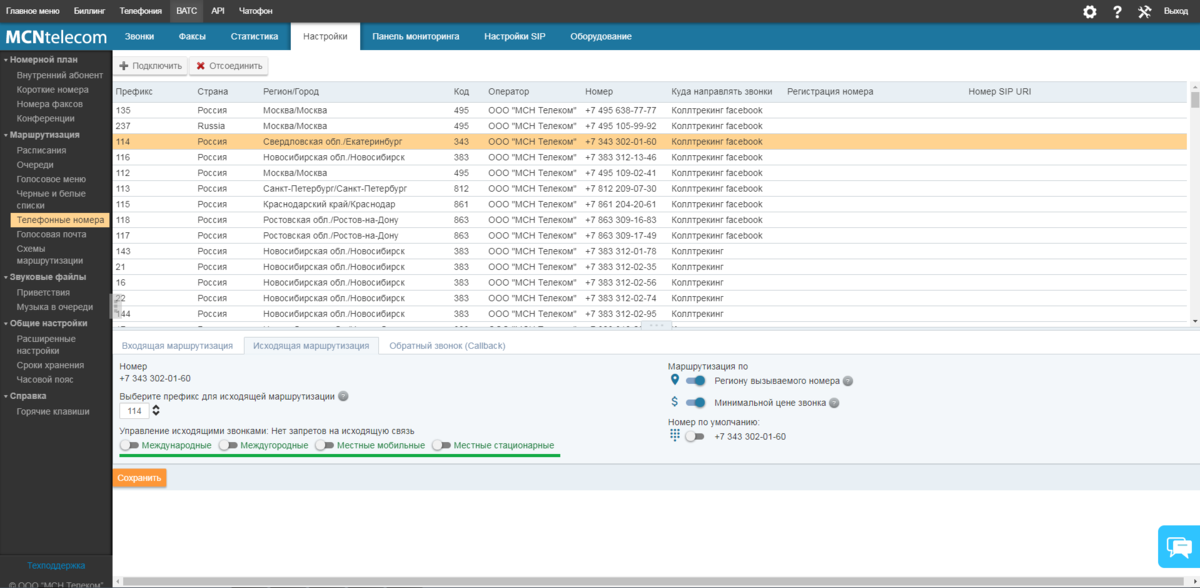Switch to Обратный звонок (Callback) tab
The height and width of the screenshot is (588, 1200).
point(447,346)
